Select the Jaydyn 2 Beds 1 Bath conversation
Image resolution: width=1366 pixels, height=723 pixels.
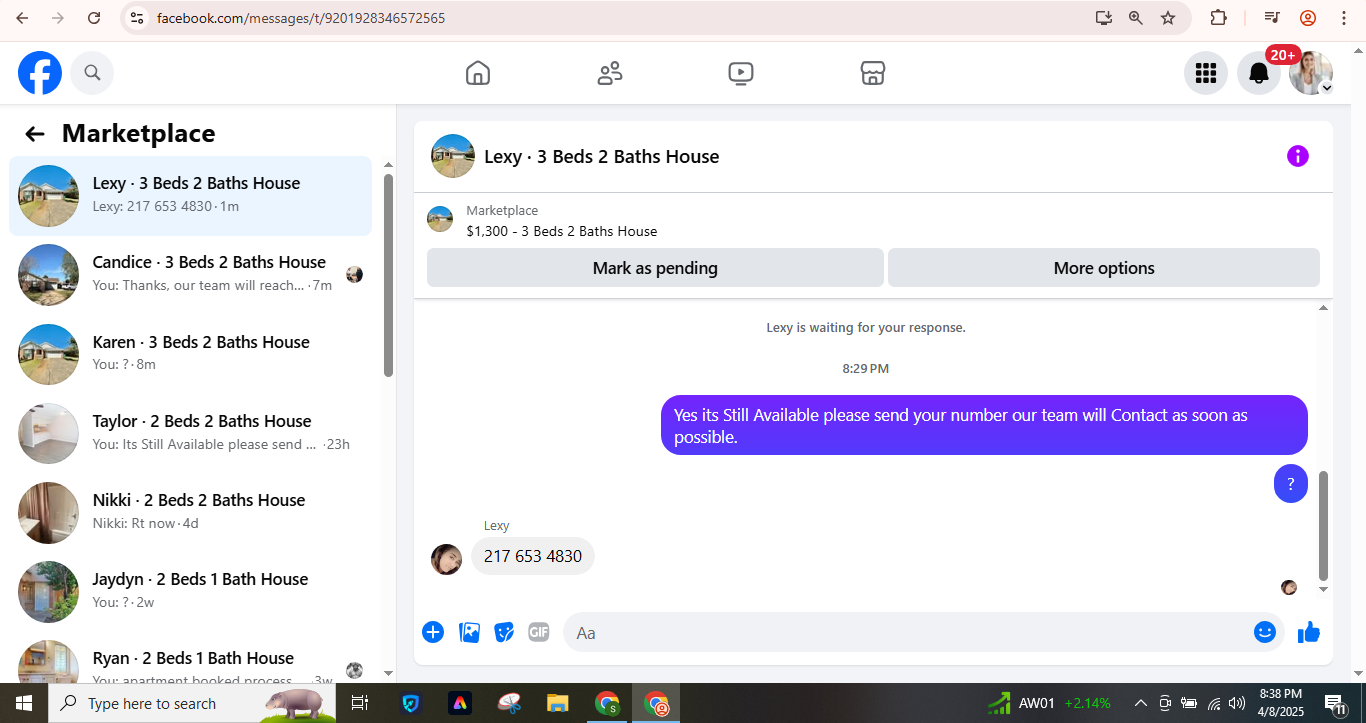pyautogui.click(x=190, y=591)
